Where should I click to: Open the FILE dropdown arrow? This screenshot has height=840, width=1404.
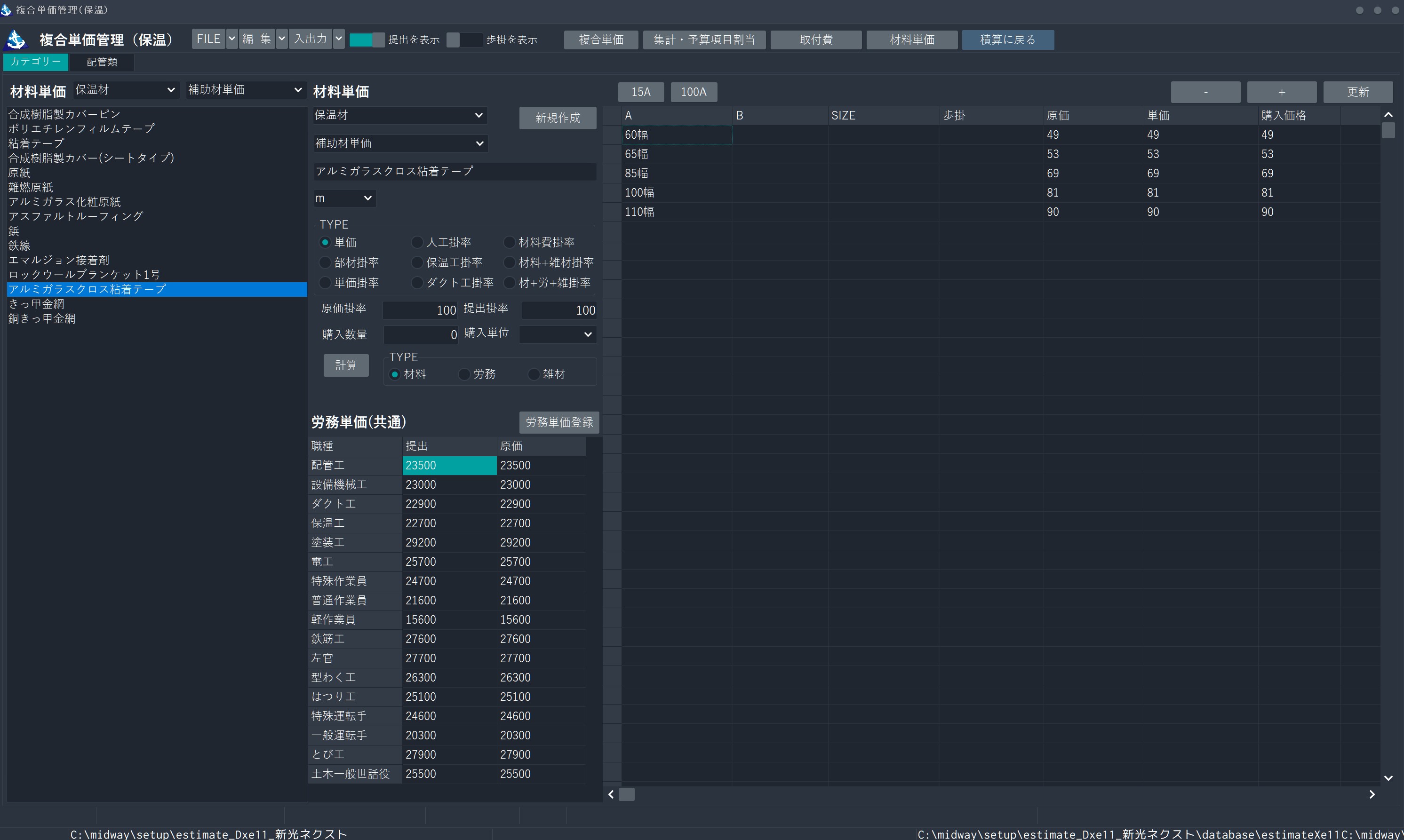231,39
